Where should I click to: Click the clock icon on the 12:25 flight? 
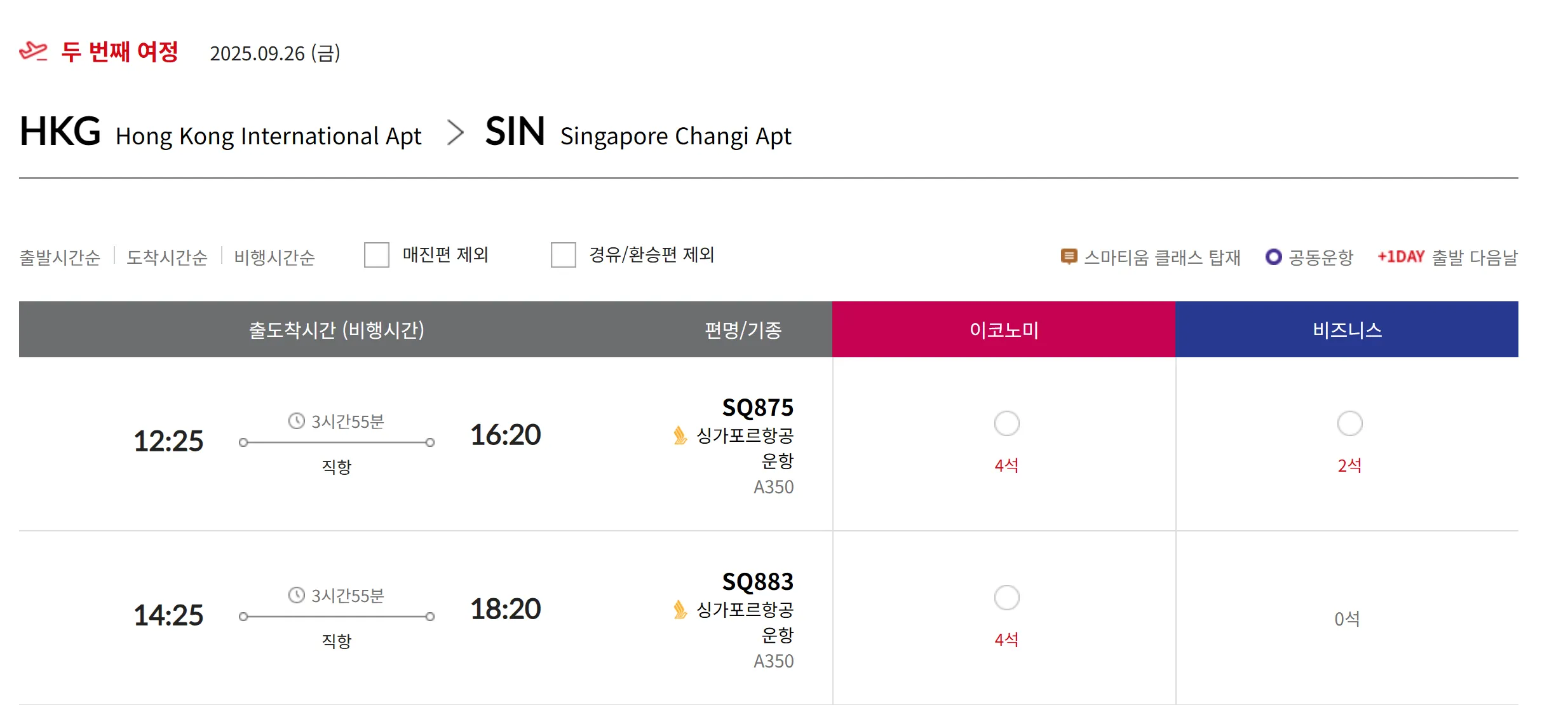point(297,421)
